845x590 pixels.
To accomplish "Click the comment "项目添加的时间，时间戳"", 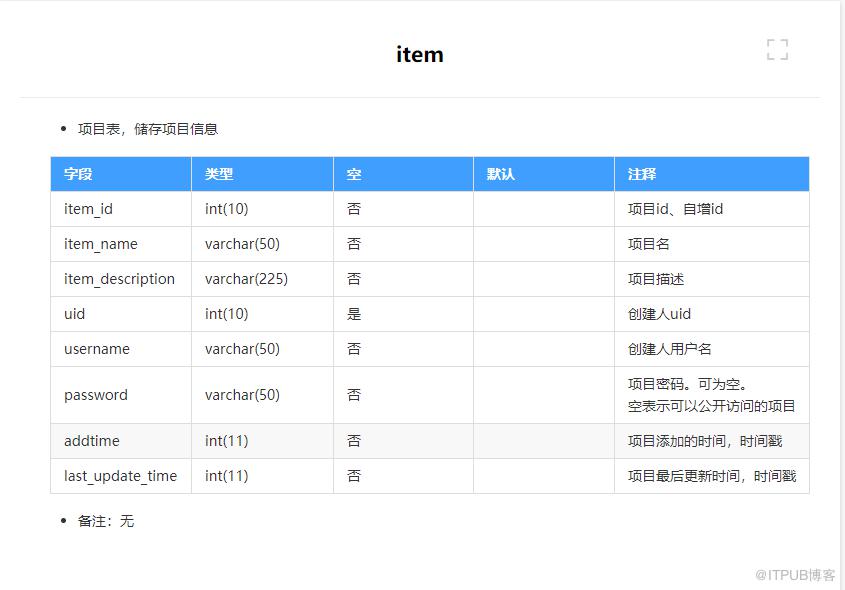I will (705, 441).
